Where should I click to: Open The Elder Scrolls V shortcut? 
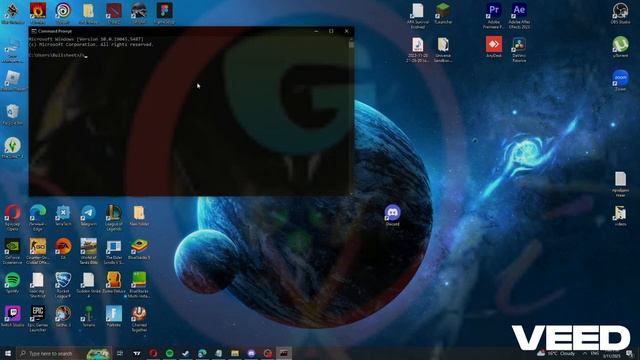point(113,251)
